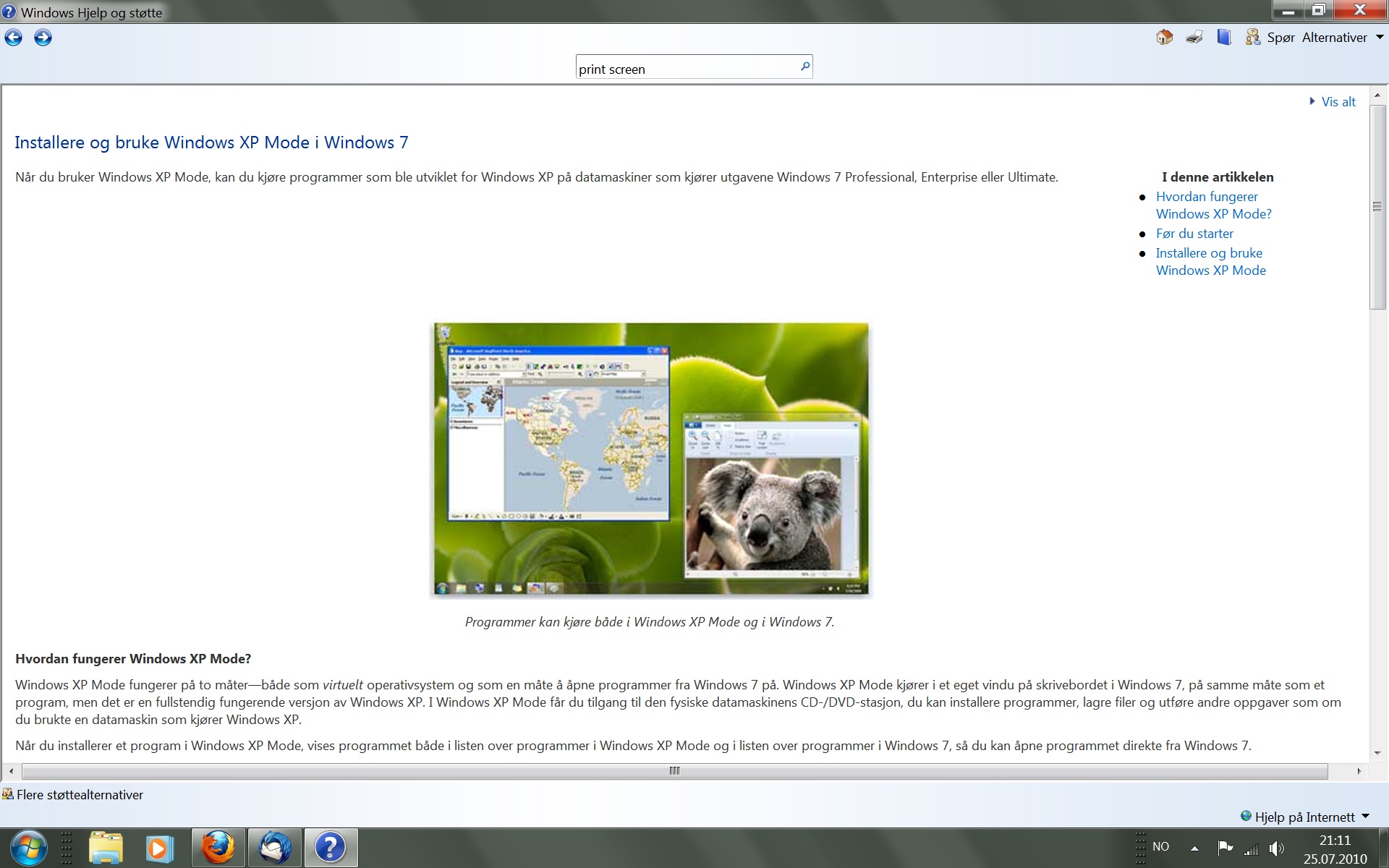The width and height of the screenshot is (1389, 868).
Task: Click the Spør people icon
Action: click(1252, 38)
